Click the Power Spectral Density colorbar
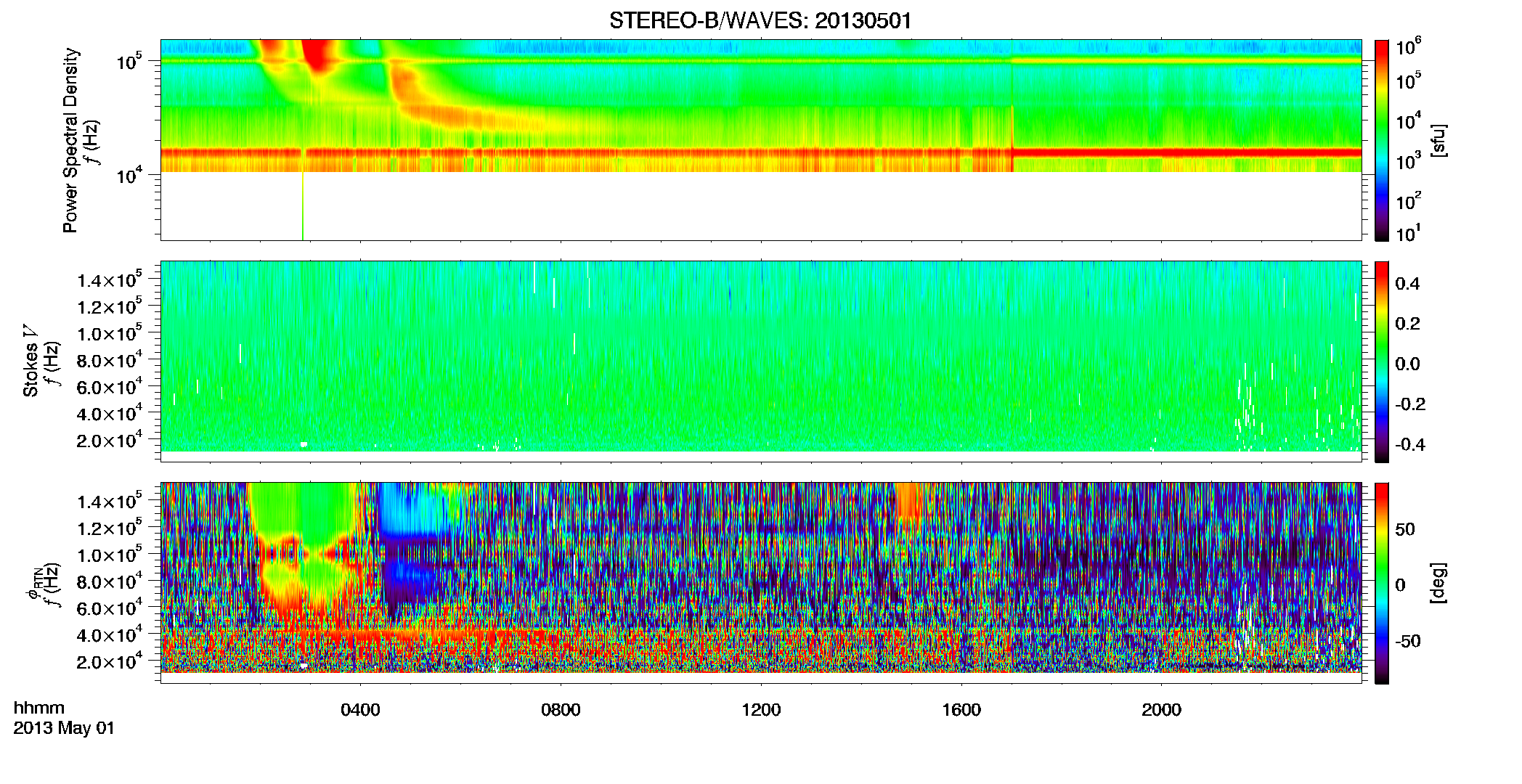1522x784 pixels. [1382, 140]
